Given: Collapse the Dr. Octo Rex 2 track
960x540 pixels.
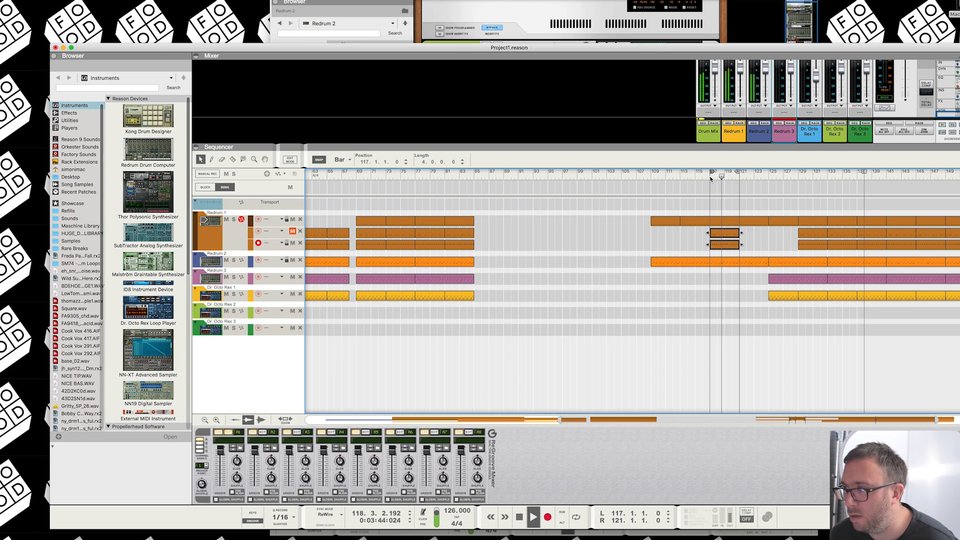Looking at the screenshot, I should pyautogui.click(x=195, y=304).
